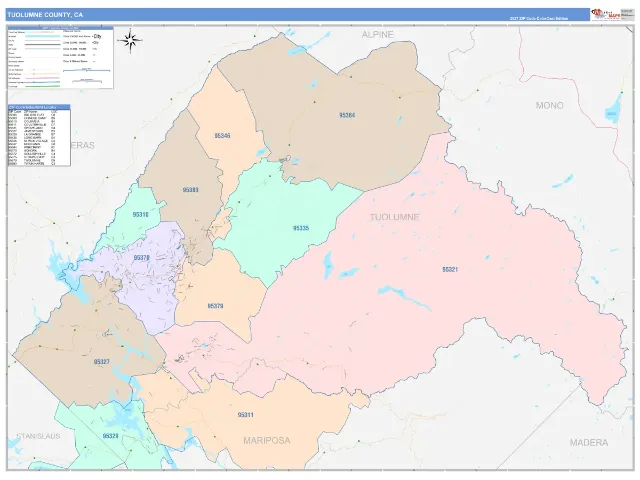The height and width of the screenshot is (480, 640).
Task: Click the TUOLUMNE county name label
Action: tap(394, 217)
